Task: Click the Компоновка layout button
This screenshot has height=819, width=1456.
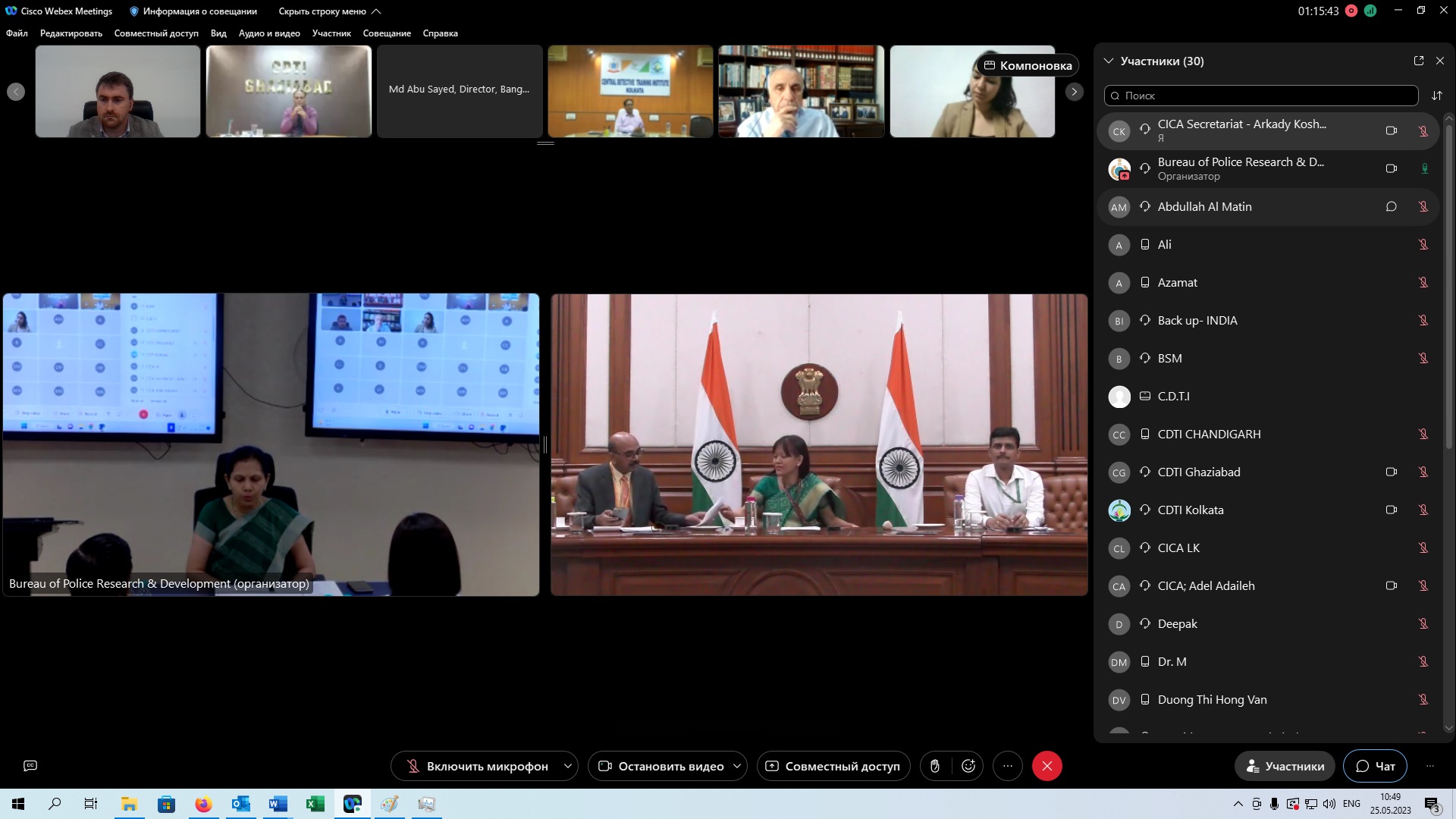Action: pos(1028,65)
